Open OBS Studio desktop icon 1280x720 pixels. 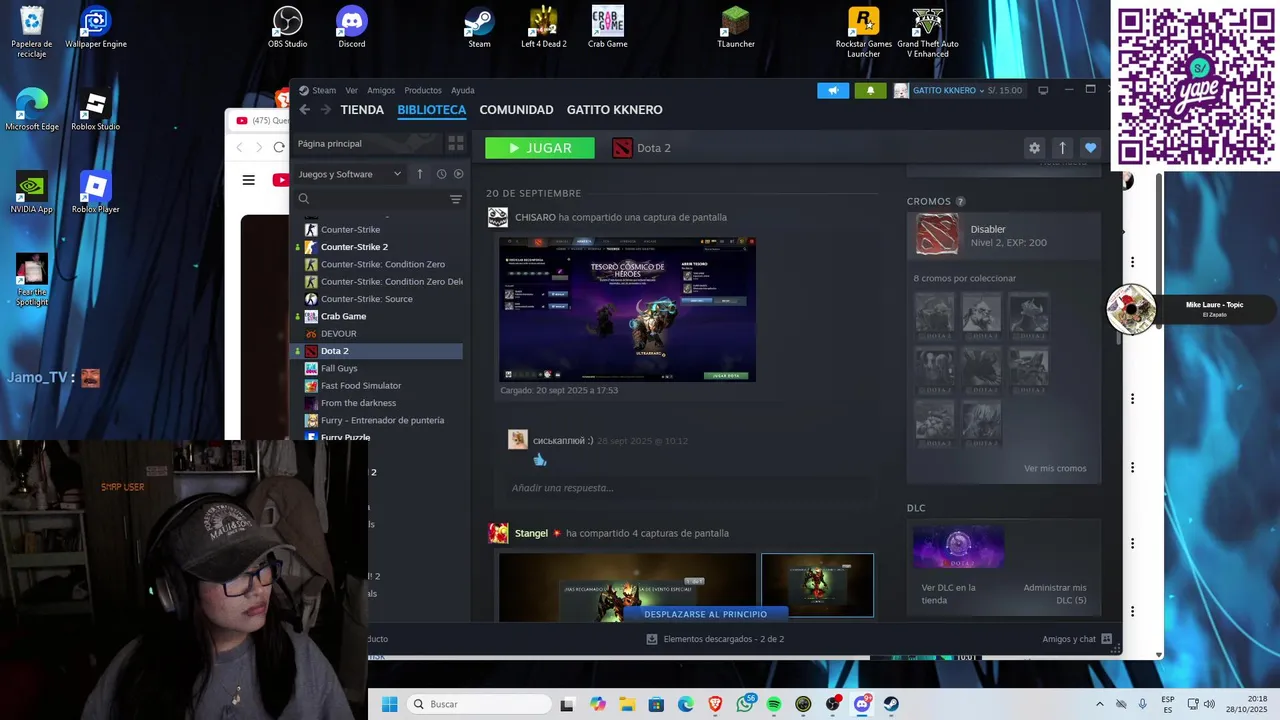(287, 27)
